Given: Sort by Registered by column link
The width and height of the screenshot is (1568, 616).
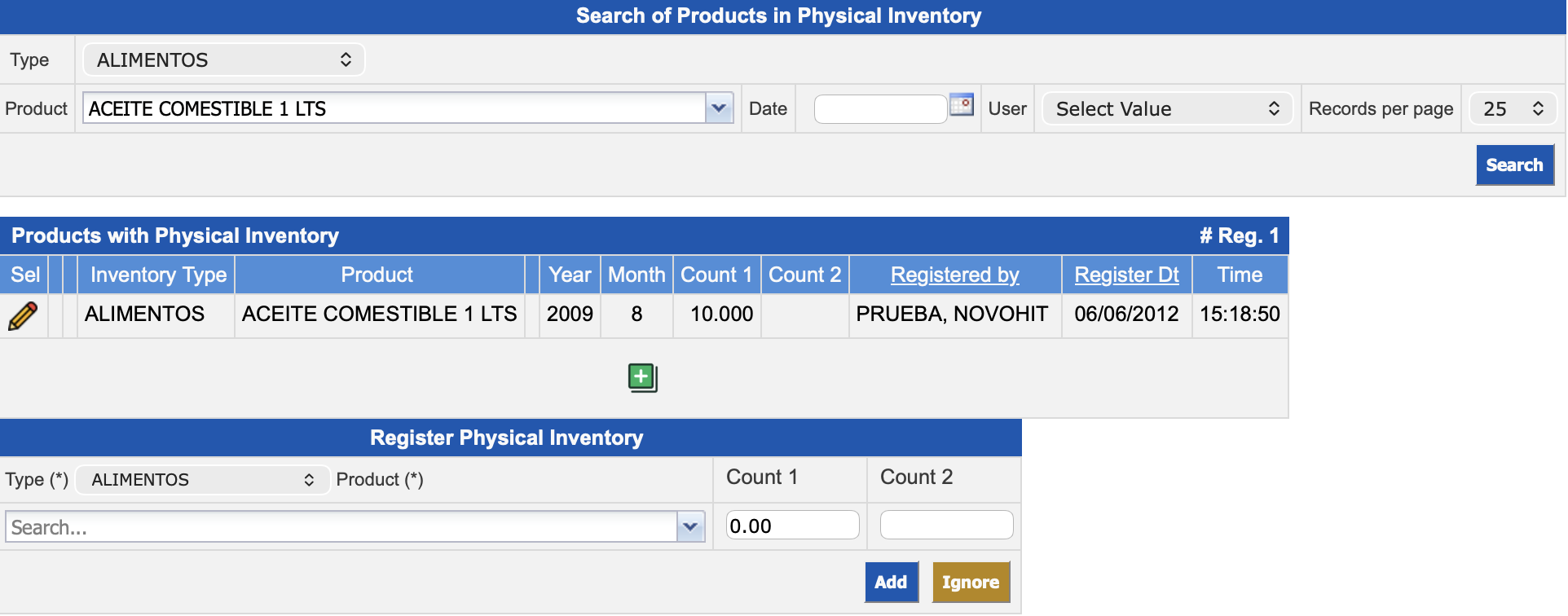Looking at the screenshot, I should 954,275.
